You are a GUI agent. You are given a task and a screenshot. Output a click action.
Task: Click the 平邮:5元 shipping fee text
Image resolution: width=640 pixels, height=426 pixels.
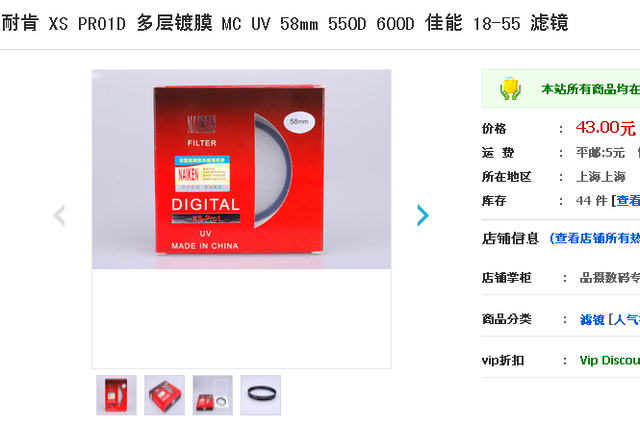pyautogui.click(x=600, y=153)
